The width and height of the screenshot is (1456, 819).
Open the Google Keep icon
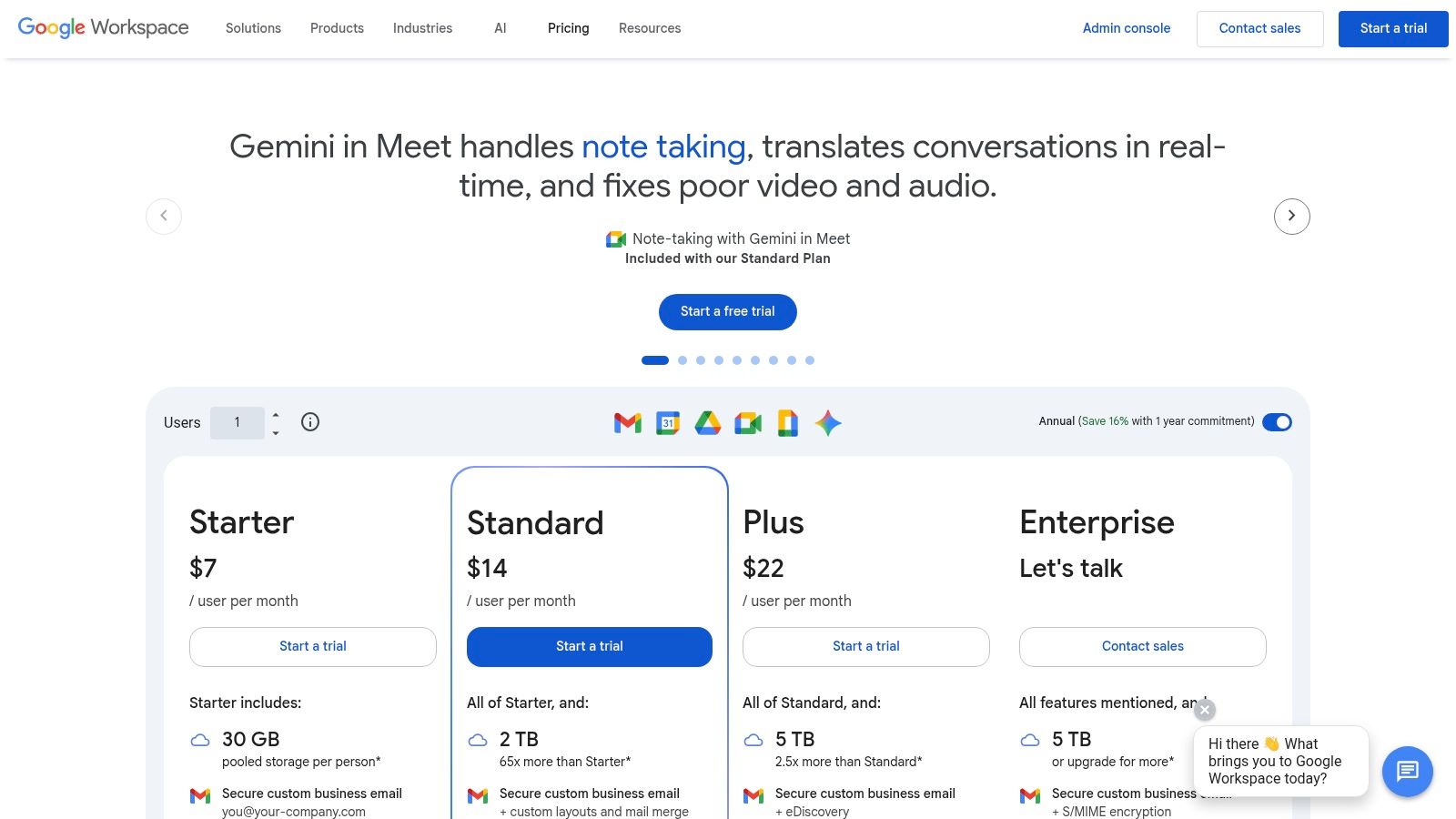(788, 422)
